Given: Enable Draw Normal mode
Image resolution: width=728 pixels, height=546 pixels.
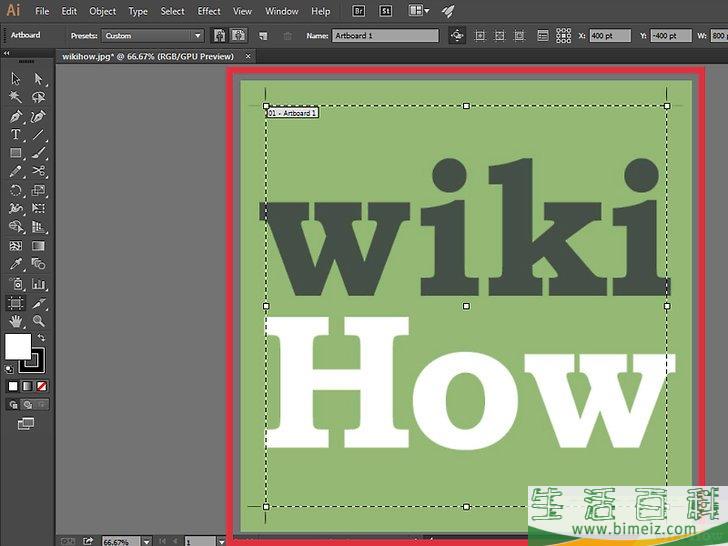Looking at the screenshot, I should 13,404.
